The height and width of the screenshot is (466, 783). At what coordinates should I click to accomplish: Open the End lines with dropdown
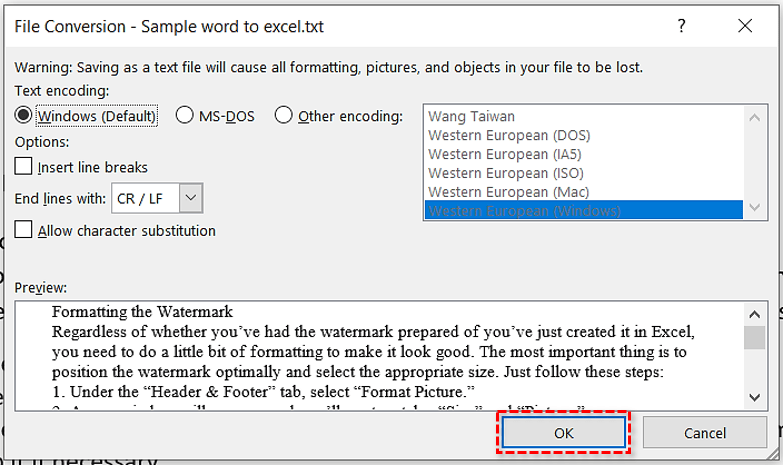click(x=192, y=198)
